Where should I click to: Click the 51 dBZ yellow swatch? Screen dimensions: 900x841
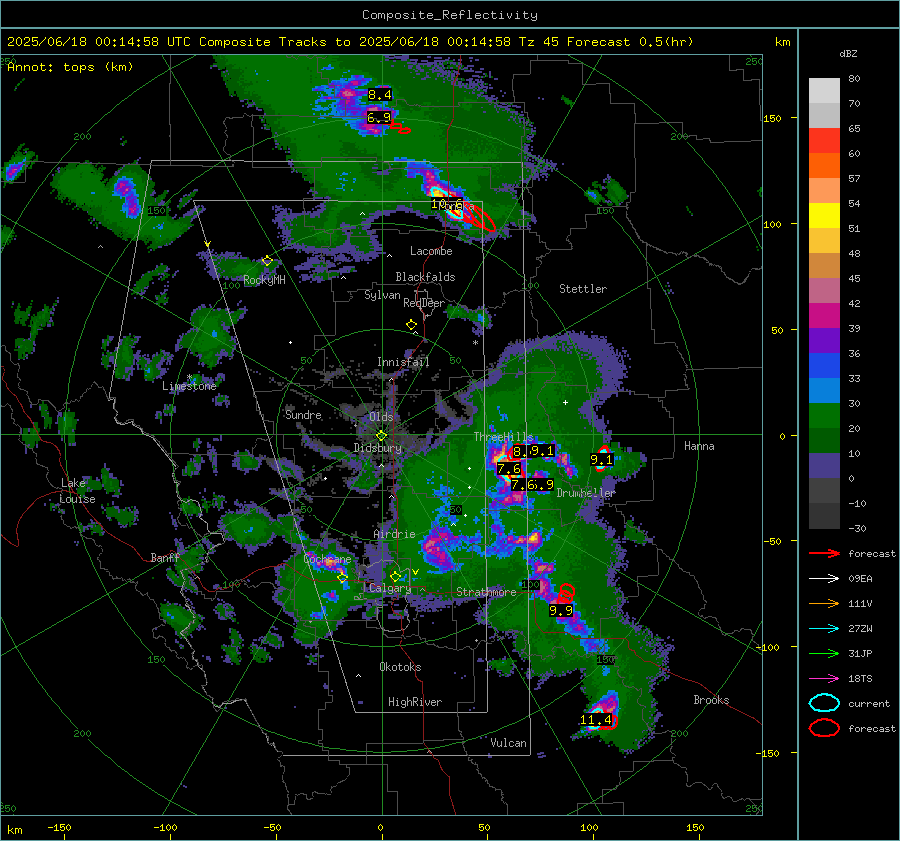coord(824,215)
